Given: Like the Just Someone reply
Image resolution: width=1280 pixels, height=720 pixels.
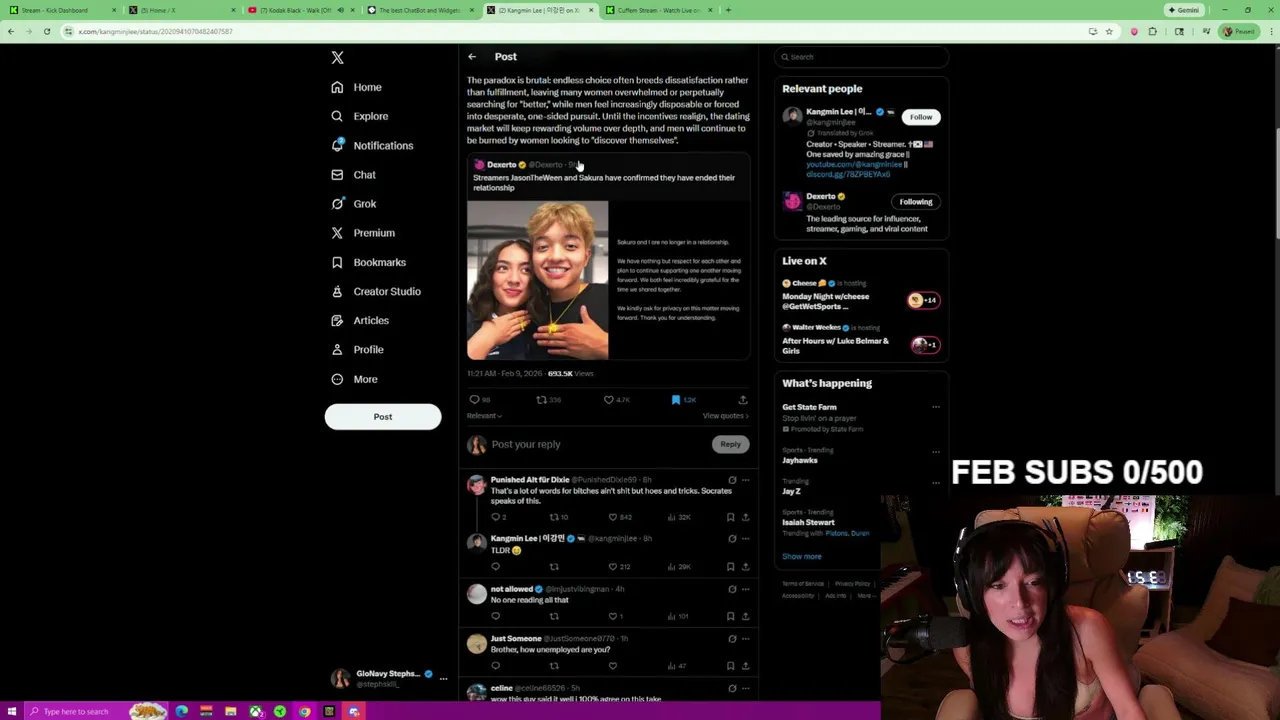Looking at the screenshot, I should (x=613, y=666).
